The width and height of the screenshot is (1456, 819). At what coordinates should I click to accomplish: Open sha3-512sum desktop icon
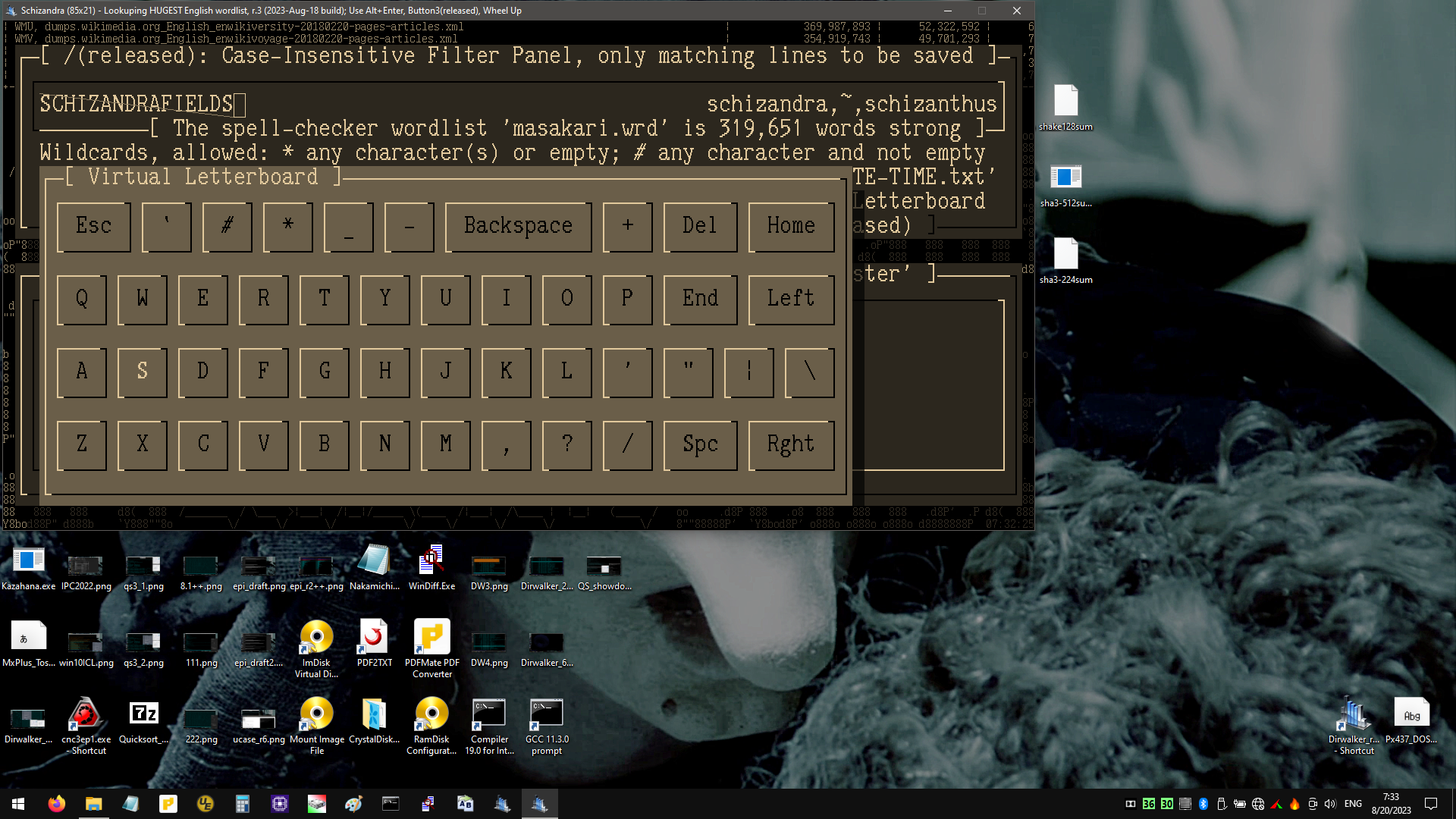tap(1065, 186)
